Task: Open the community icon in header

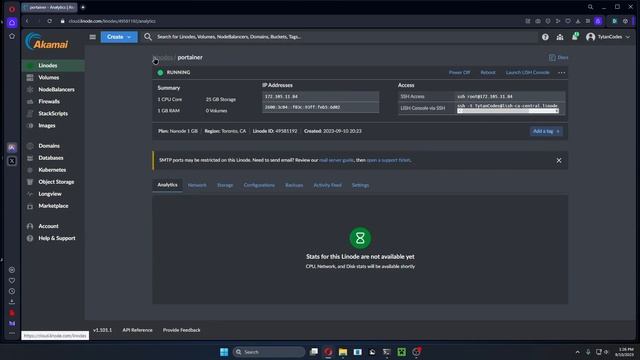Action: click(560, 37)
